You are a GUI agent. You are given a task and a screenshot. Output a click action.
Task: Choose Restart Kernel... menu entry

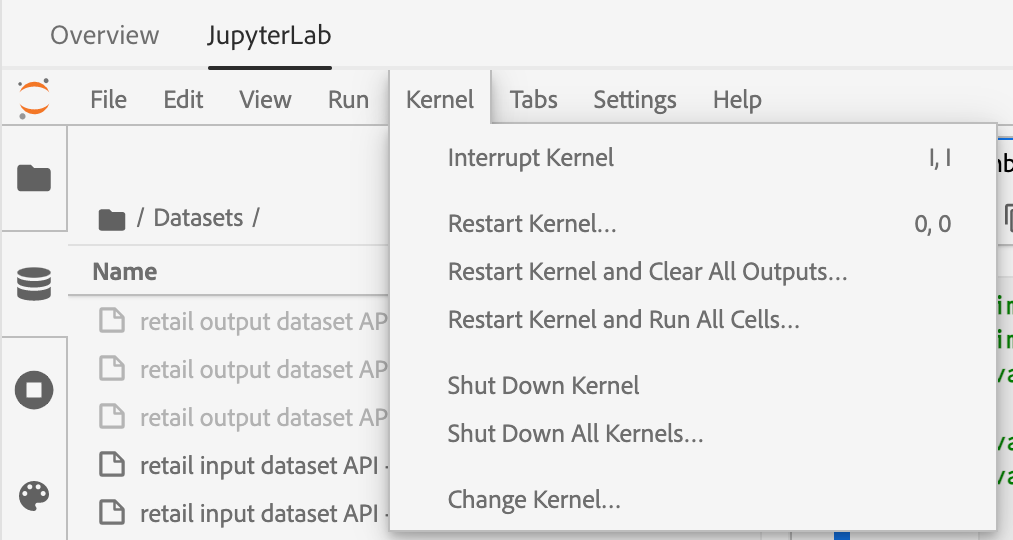pyautogui.click(x=532, y=224)
